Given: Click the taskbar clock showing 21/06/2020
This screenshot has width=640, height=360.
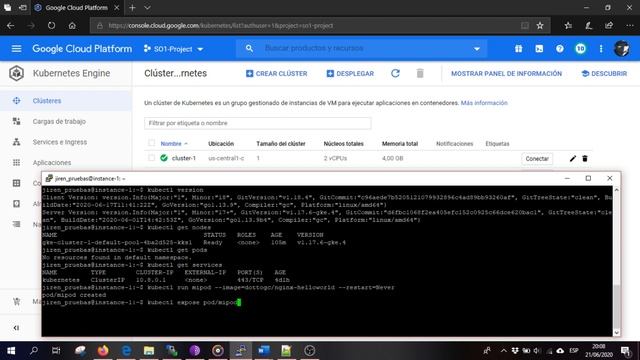Looking at the screenshot, I should 598,350.
